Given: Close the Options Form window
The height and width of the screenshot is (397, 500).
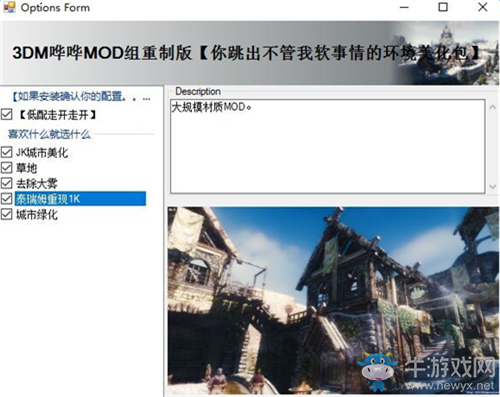Looking at the screenshot, I should click(x=483, y=7).
